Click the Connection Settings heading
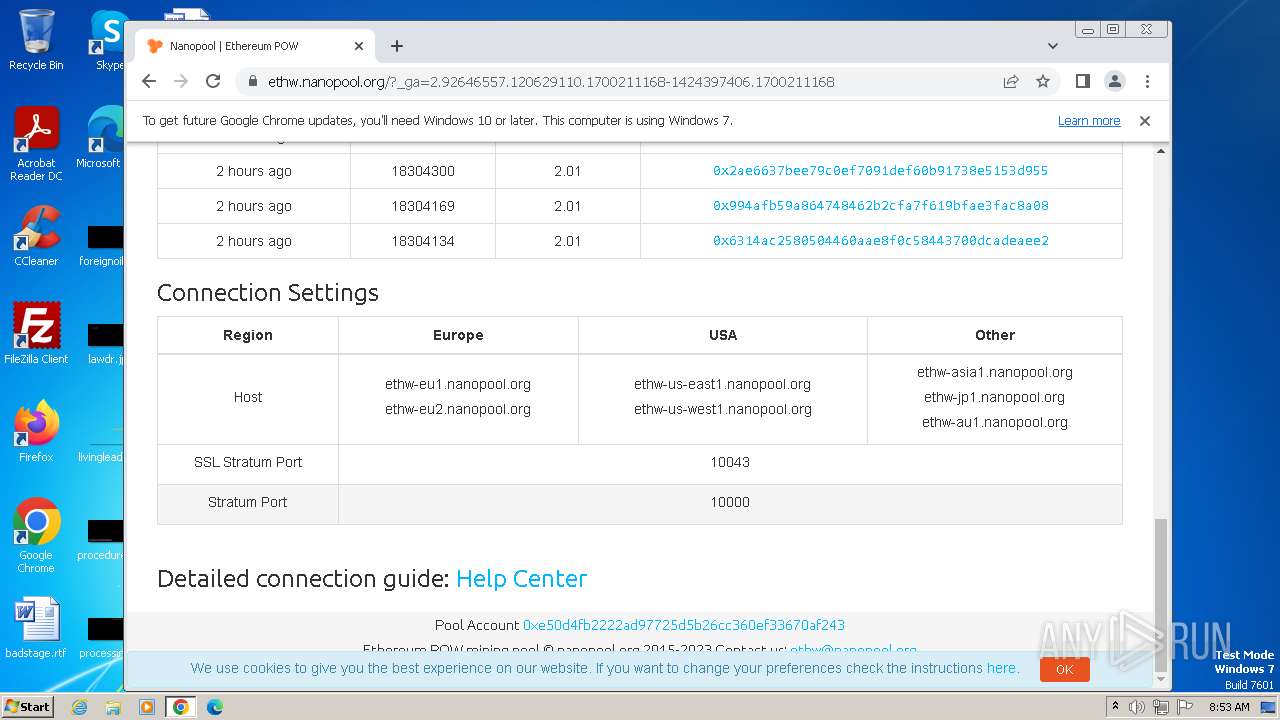1280x720 pixels. 268,293
